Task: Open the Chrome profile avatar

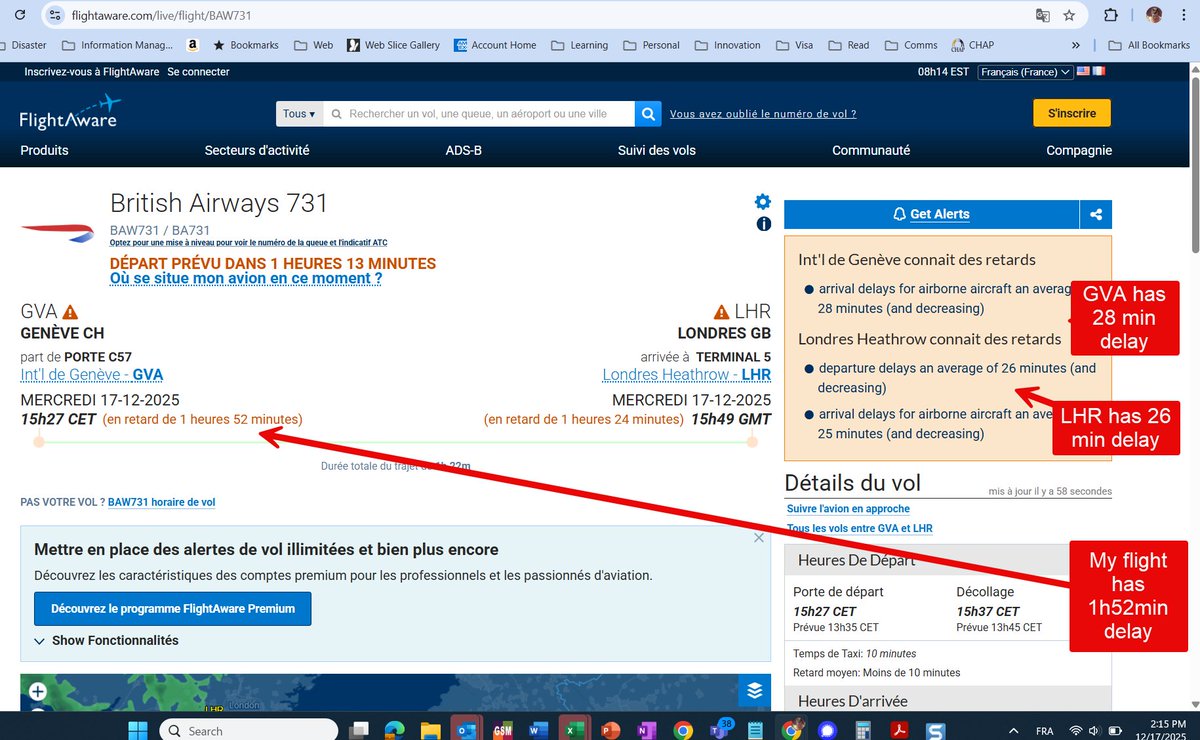Action: pyautogui.click(x=1154, y=15)
